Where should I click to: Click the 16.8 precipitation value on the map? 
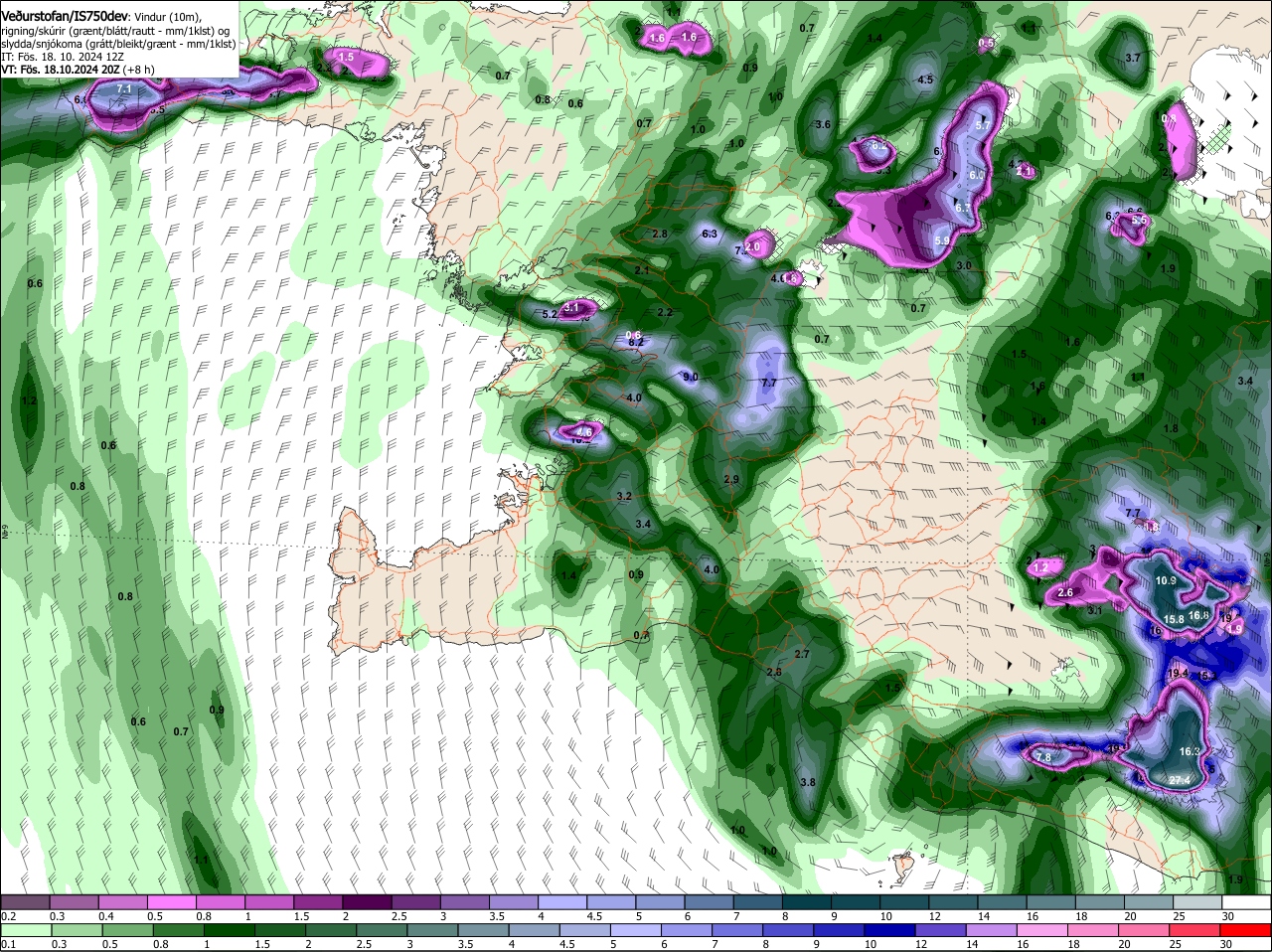(1199, 615)
